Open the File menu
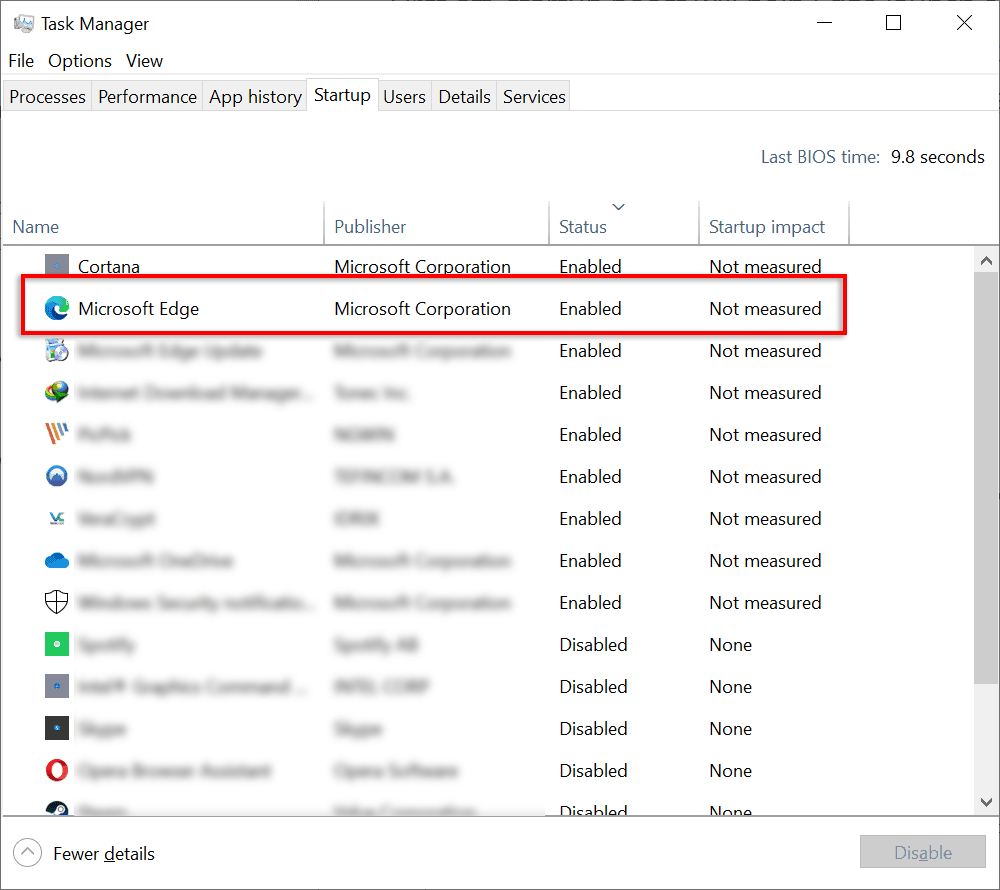 coord(21,61)
